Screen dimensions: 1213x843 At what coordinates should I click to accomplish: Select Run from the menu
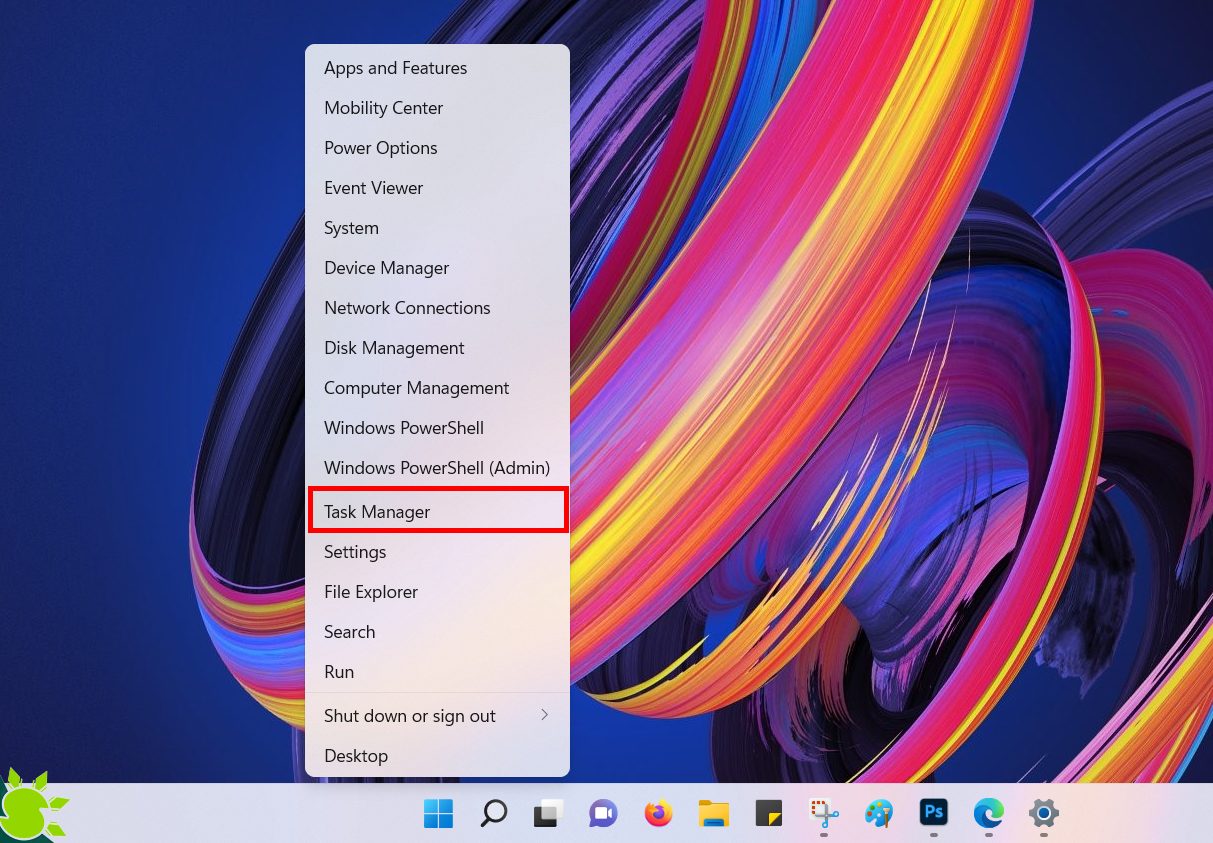tap(339, 671)
